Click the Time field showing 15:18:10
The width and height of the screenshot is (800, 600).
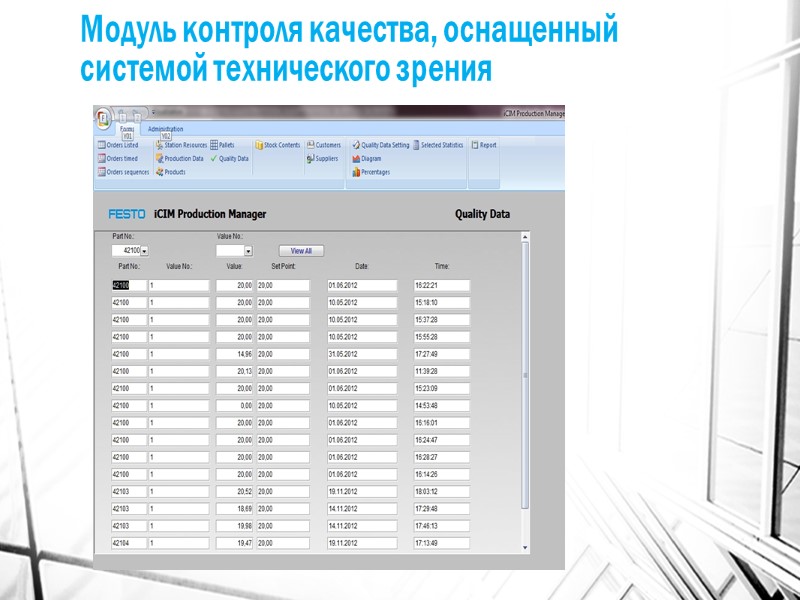441,303
